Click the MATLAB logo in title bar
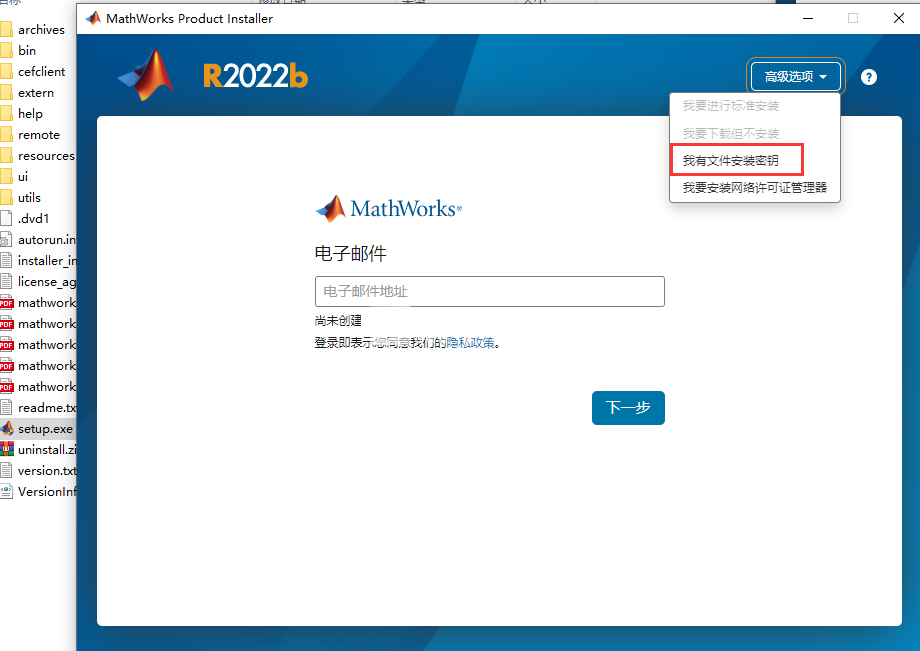This screenshot has height=651, width=920. (x=93, y=18)
